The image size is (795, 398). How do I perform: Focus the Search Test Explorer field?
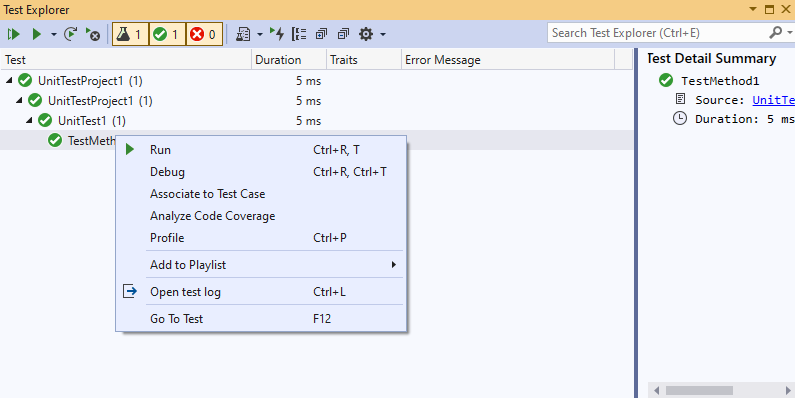[x=657, y=33]
